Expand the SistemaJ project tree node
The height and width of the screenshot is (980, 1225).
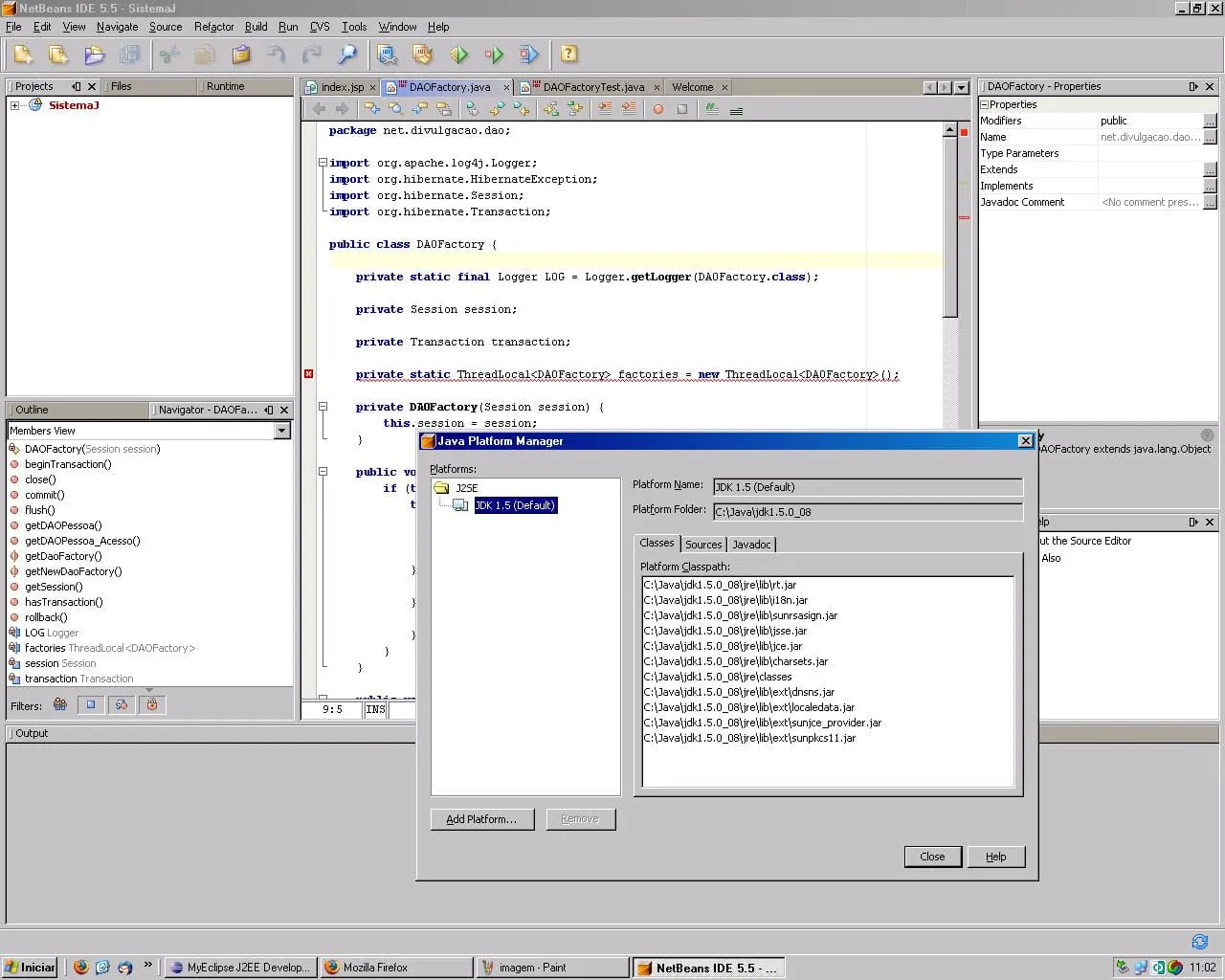(15, 105)
